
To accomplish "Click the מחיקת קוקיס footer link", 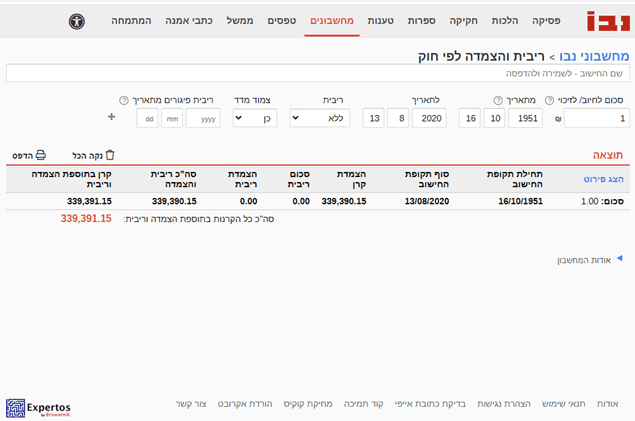I will 308,404.
